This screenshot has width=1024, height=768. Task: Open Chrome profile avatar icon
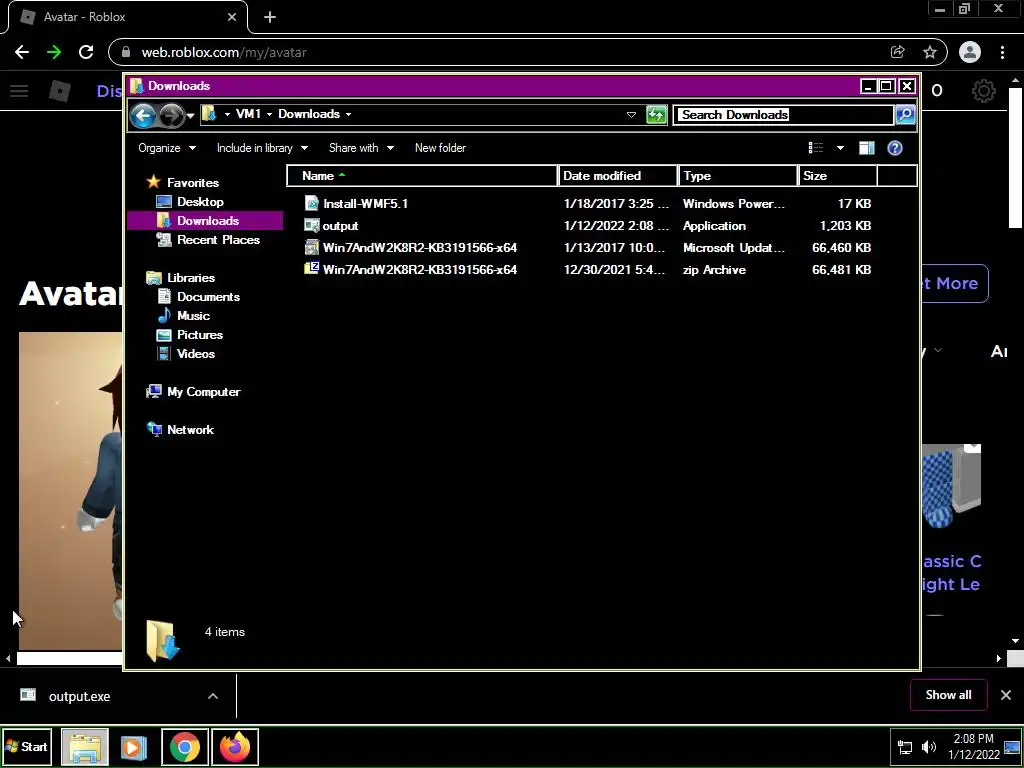coord(970,52)
